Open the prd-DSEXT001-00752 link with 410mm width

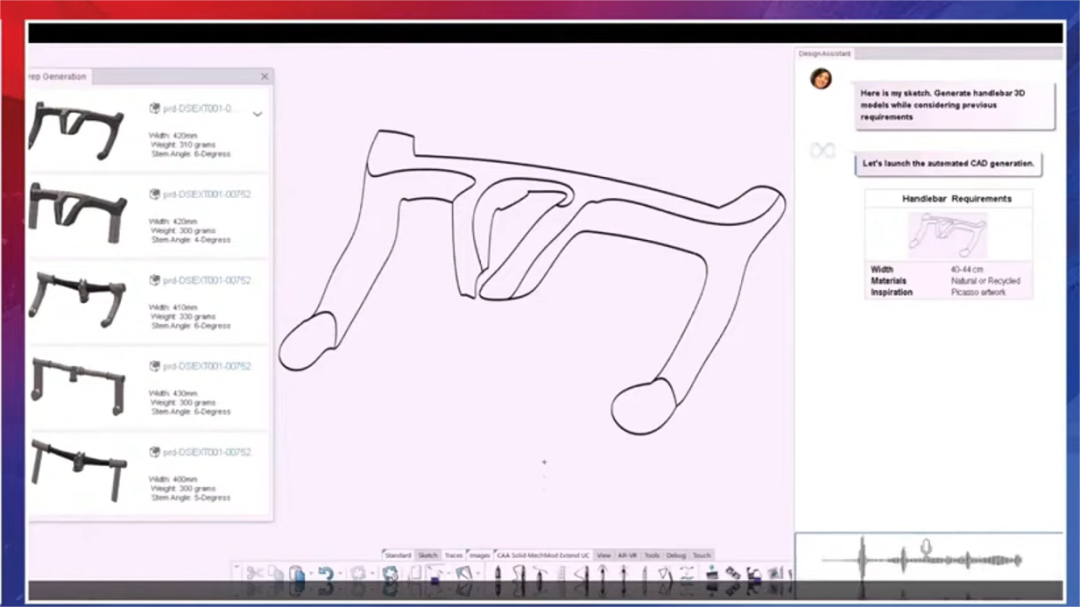[206, 281]
